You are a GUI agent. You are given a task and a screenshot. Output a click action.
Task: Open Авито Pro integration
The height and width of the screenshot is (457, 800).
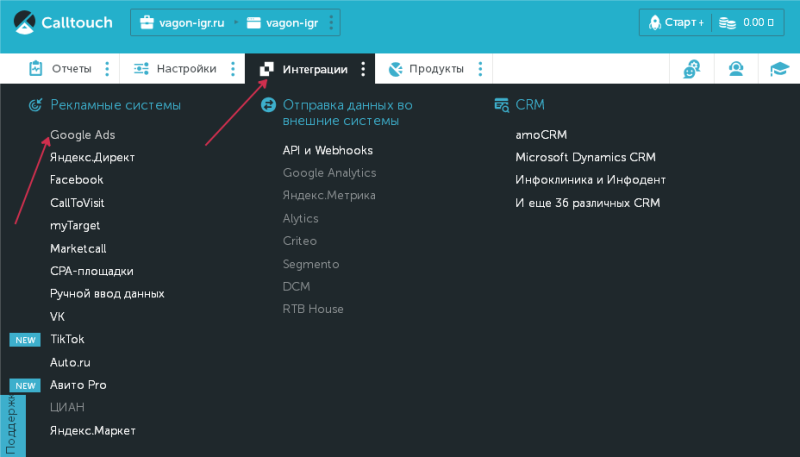(x=78, y=385)
